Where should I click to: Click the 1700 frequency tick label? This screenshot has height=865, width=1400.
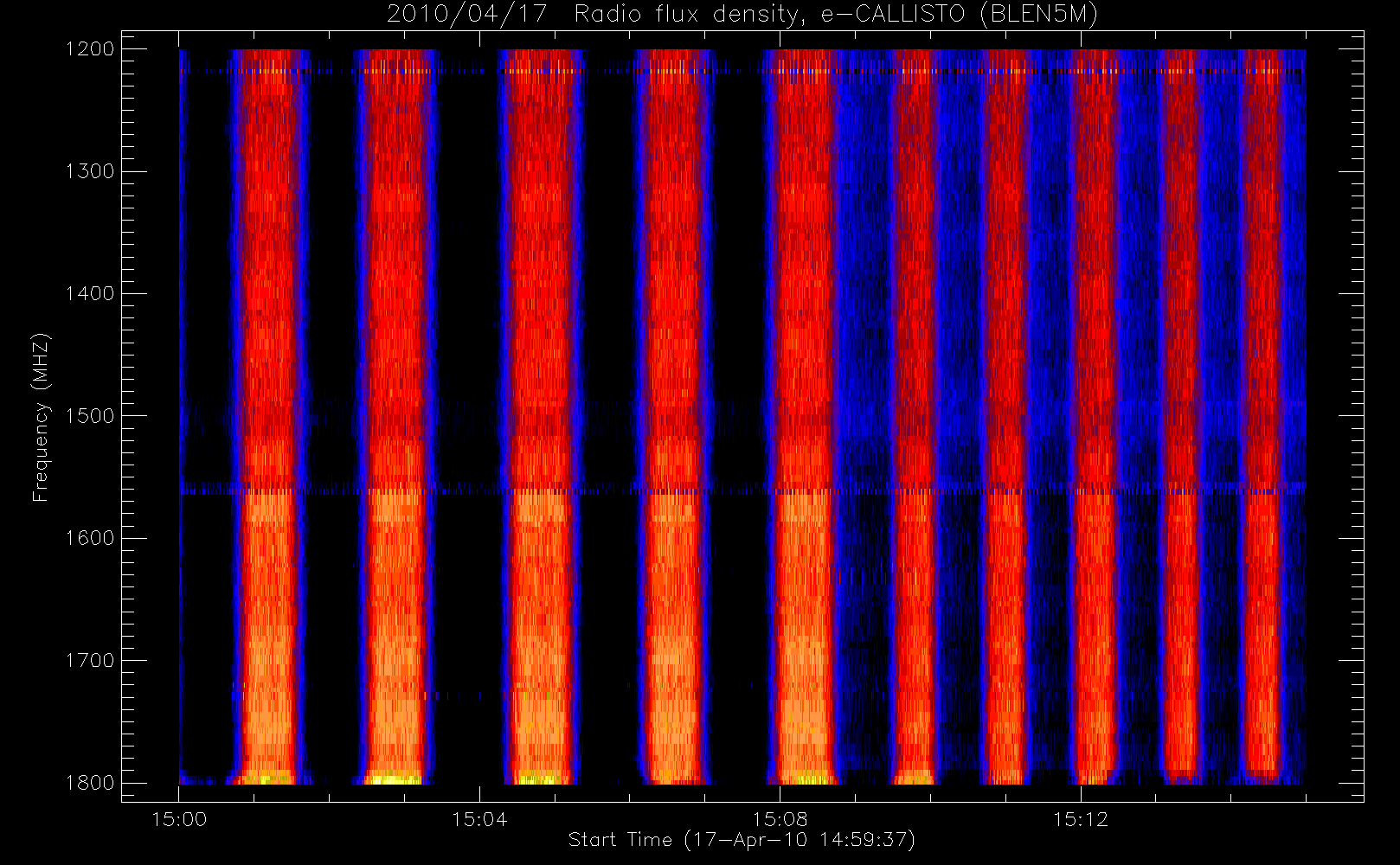pos(90,661)
